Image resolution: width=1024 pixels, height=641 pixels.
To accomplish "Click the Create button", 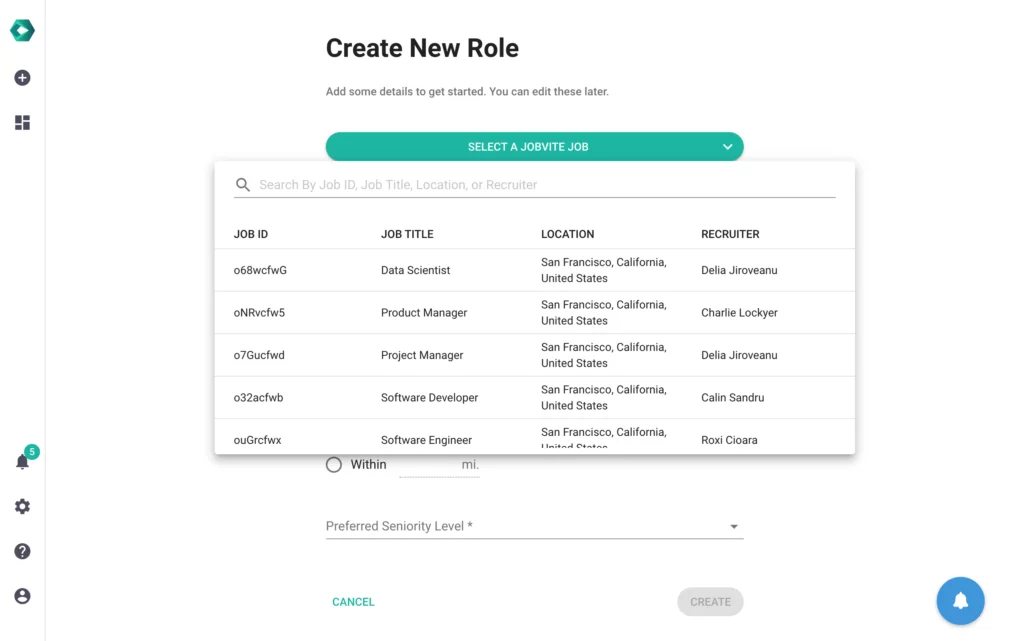I will coord(710,601).
